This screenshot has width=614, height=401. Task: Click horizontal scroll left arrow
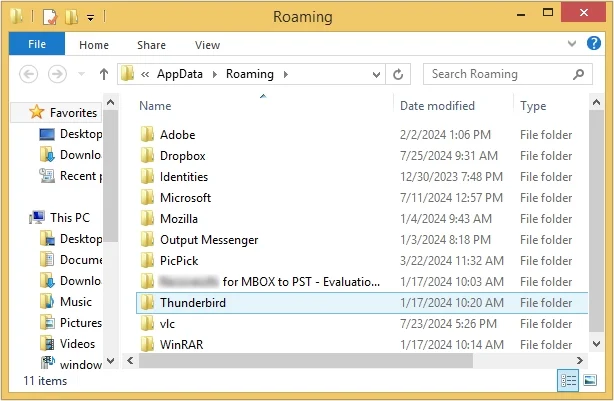[x=130, y=360]
